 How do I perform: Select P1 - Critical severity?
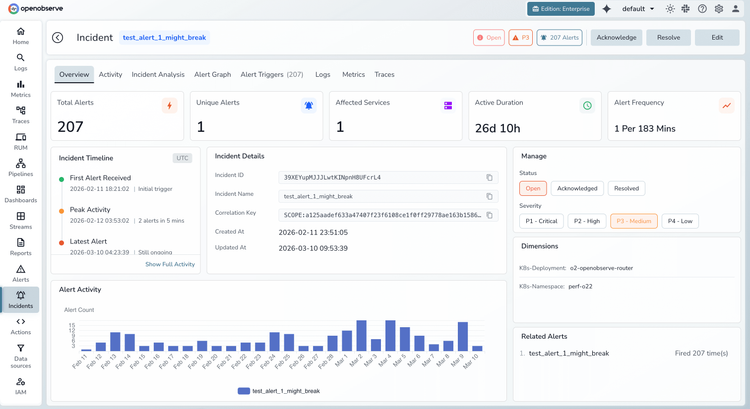(x=543, y=220)
